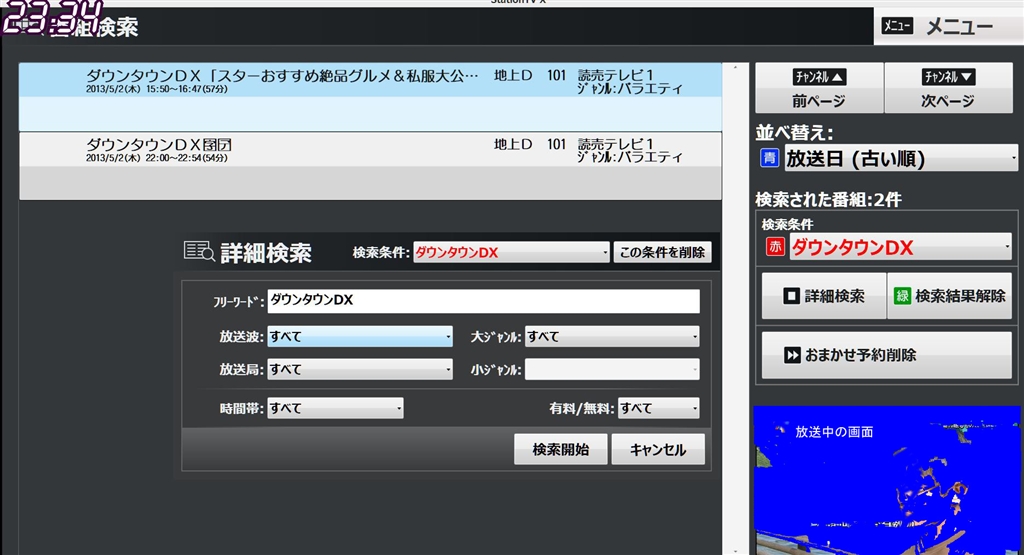The width and height of the screenshot is (1024, 555).
Task: Open the メニュー button at top right
Action: 948,26
